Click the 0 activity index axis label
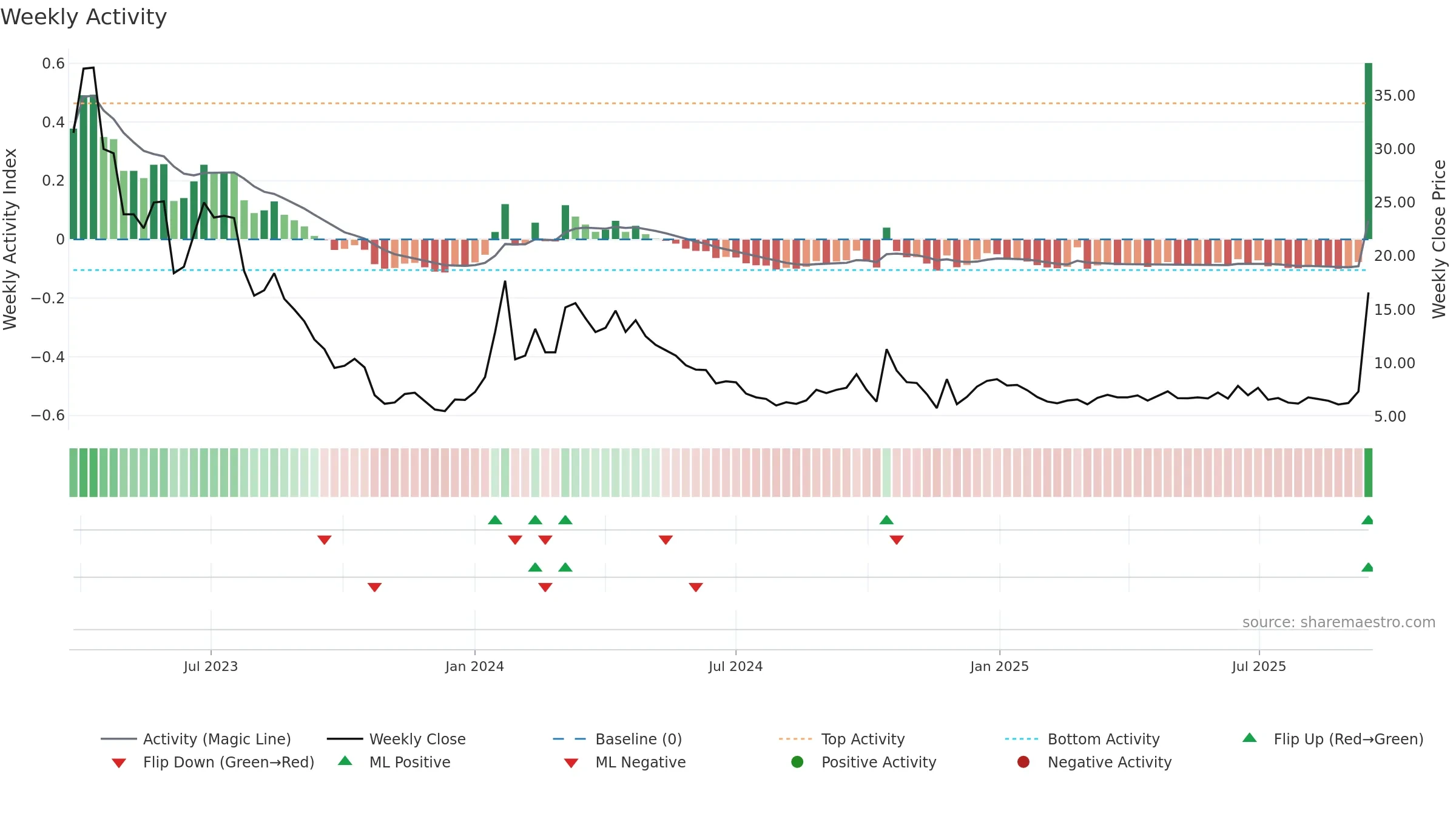This screenshot has width=1456, height=819. (60, 239)
